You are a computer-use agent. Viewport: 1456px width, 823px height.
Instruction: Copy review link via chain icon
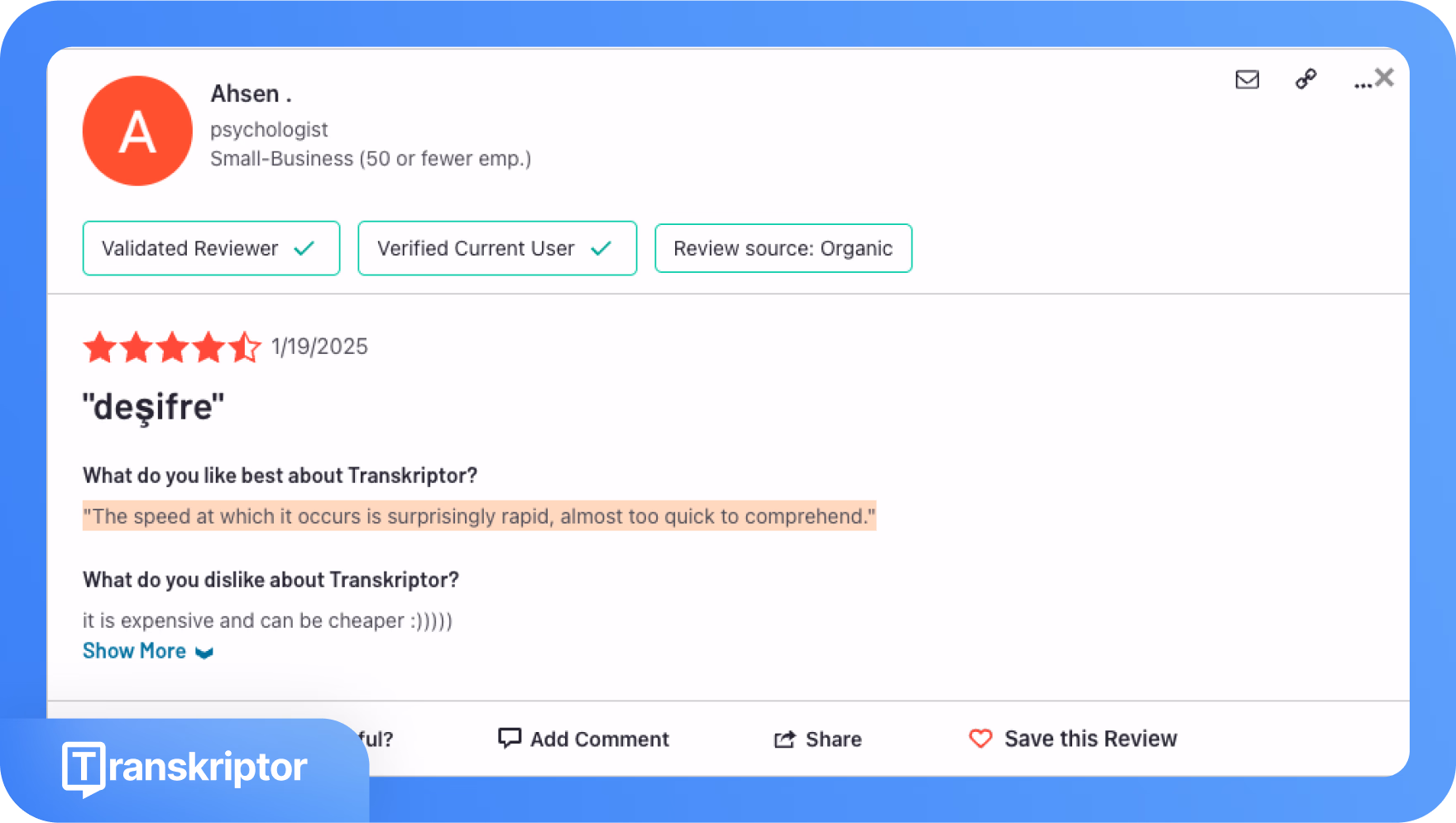coord(1305,79)
